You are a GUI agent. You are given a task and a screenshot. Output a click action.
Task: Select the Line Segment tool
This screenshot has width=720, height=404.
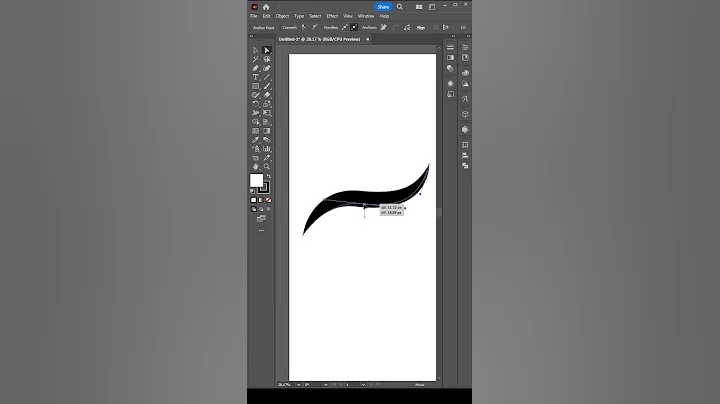(267, 77)
